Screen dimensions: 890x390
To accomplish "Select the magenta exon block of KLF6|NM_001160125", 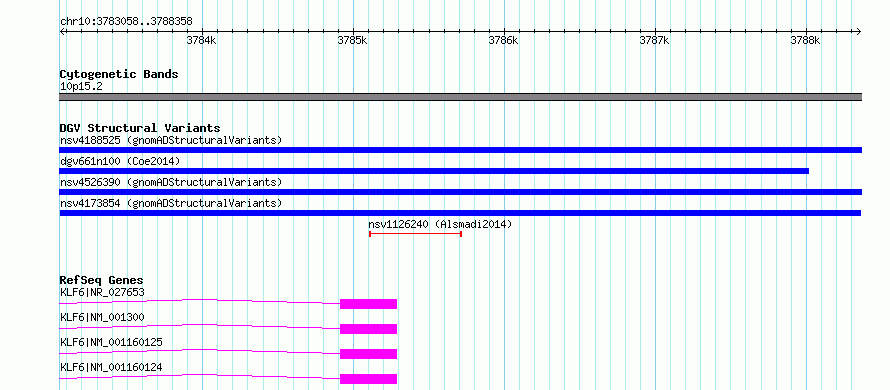I will (x=368, y=354).
